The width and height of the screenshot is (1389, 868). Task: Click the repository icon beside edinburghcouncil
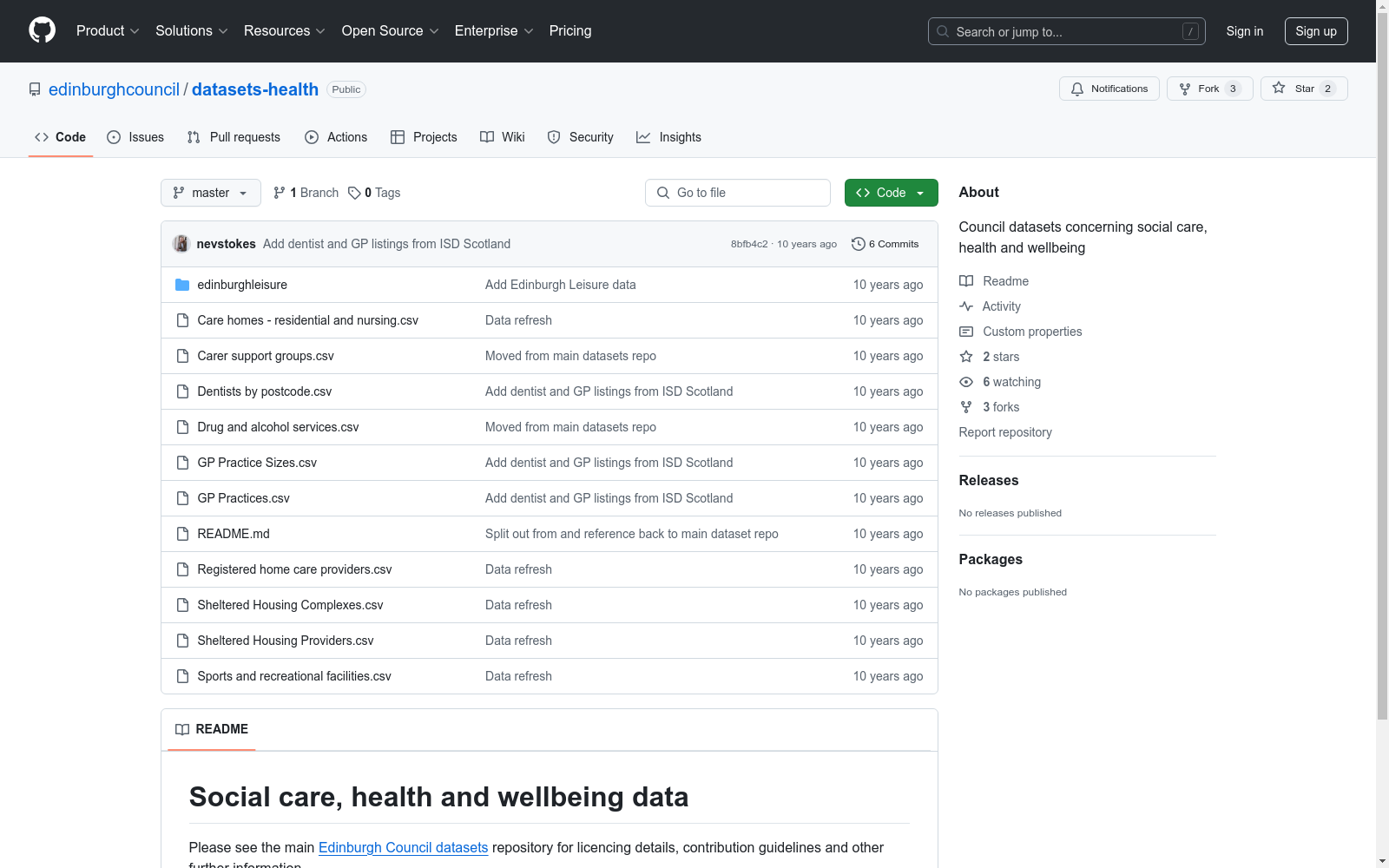tap(35, 89)
